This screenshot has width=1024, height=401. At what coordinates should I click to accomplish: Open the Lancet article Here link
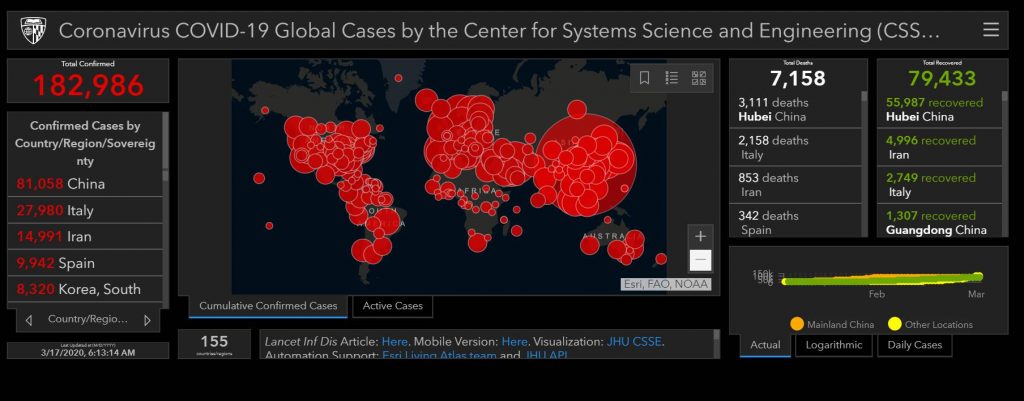coord(394,342)
